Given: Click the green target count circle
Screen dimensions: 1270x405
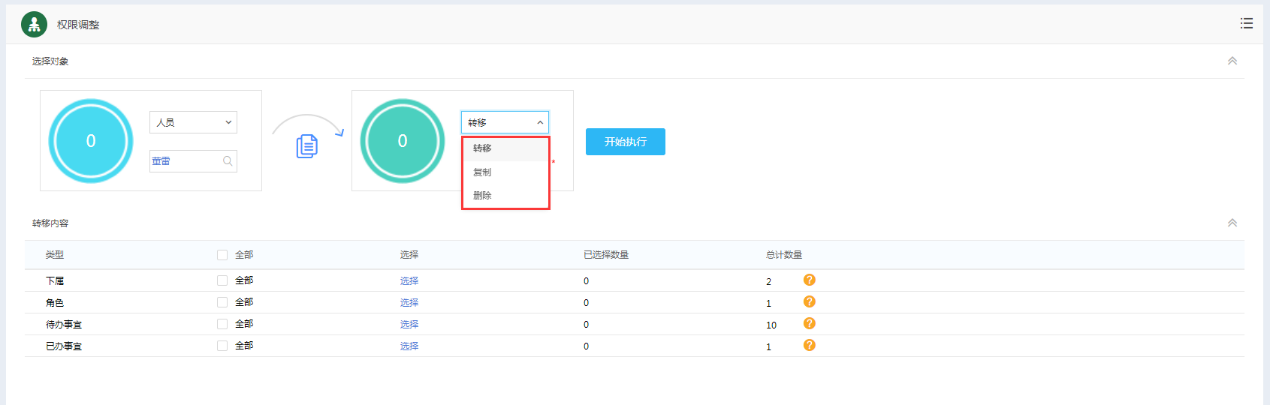Looking at the screenshot, I should coord(402,141).
